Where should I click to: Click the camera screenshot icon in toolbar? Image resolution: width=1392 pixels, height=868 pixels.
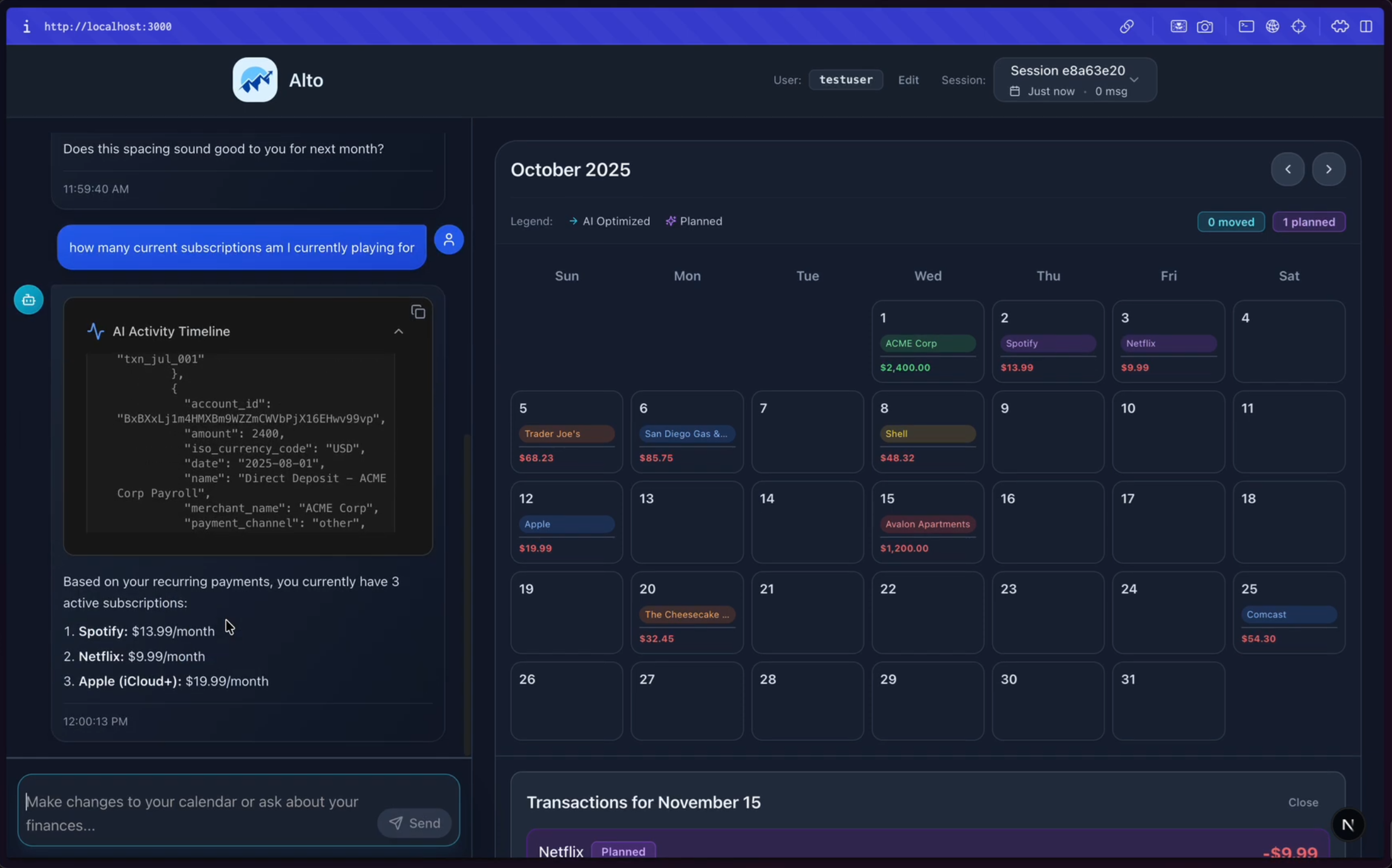[1204, 27]
